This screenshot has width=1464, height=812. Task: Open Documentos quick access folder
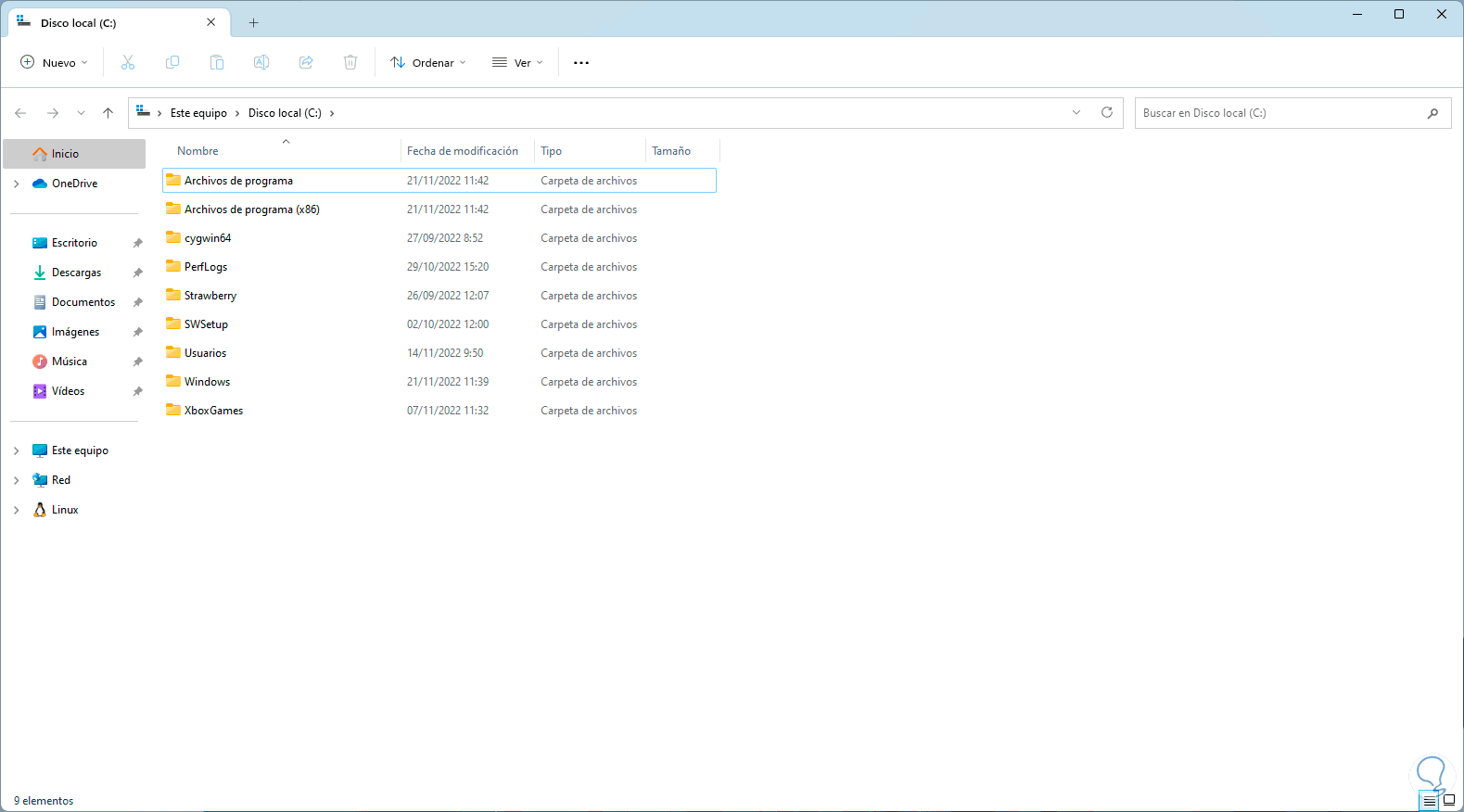pos(83,302)
